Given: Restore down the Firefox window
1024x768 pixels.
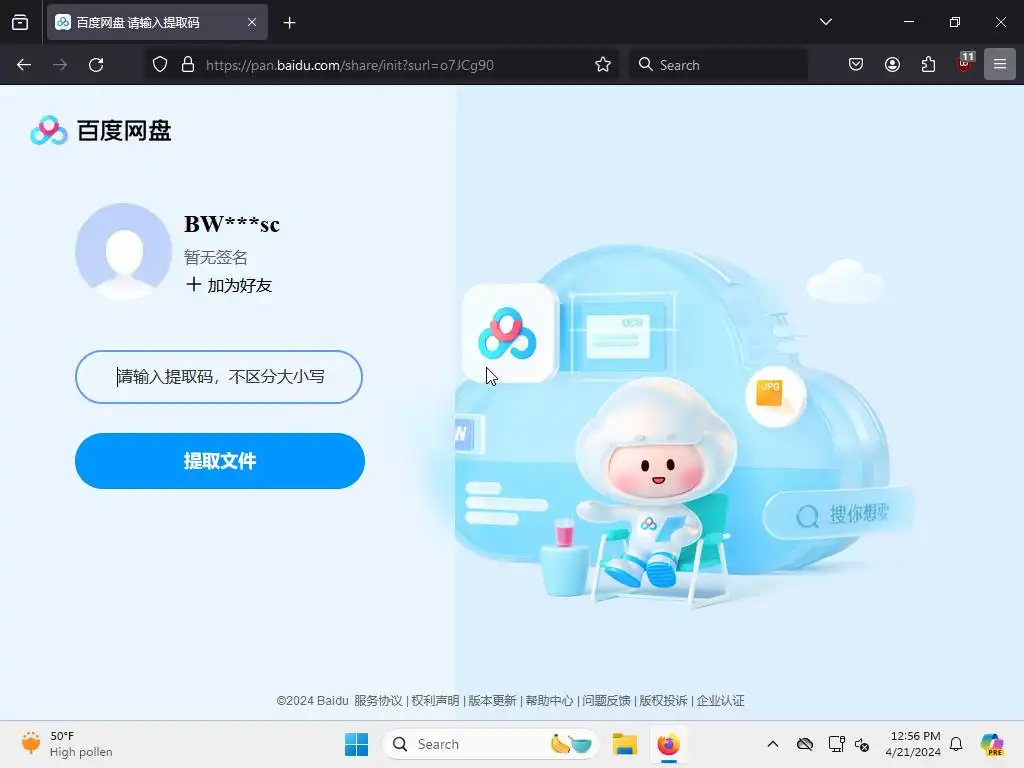Looking at the screenshot, I should 955,22.
